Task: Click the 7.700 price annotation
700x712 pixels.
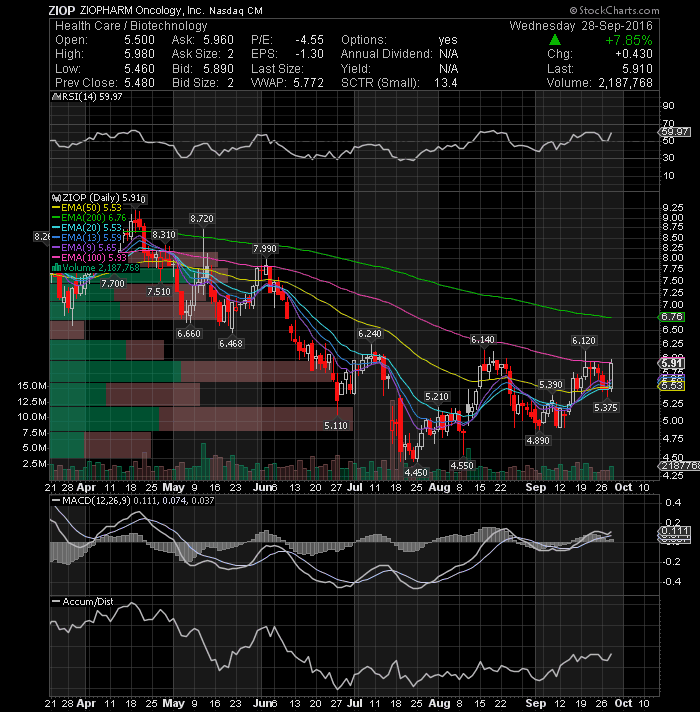Action: (113, 284)
